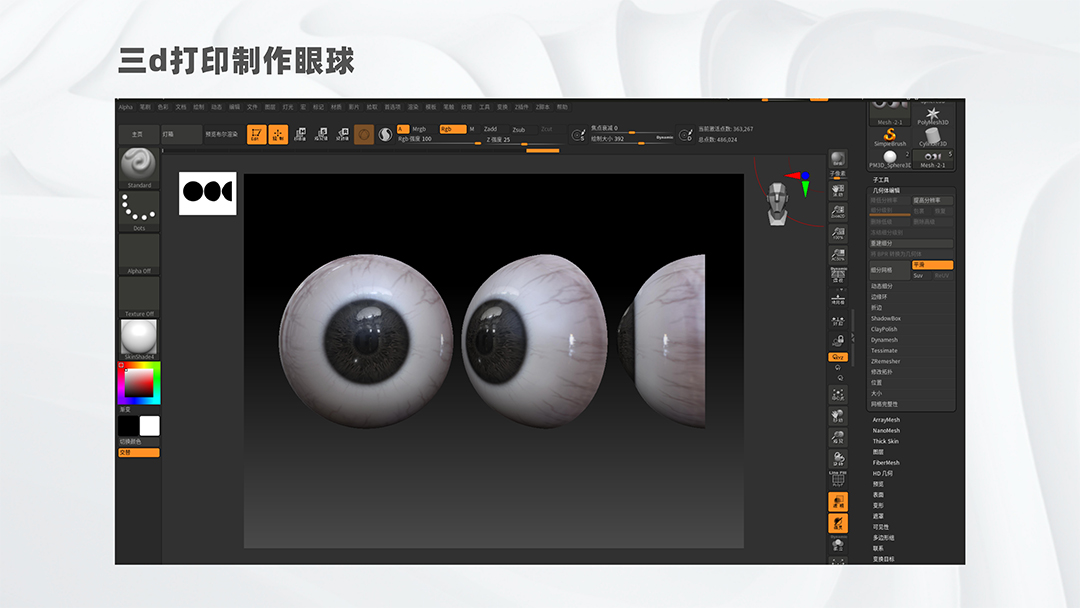Open the Texture Off slot
This screenshot has height=608, width=1080.
click(138, 296)
